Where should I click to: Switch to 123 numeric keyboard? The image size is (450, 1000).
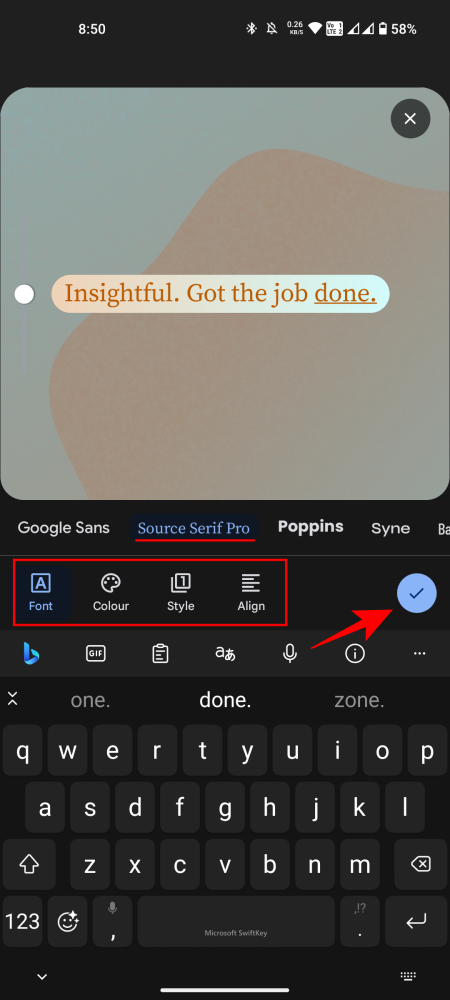23,921
